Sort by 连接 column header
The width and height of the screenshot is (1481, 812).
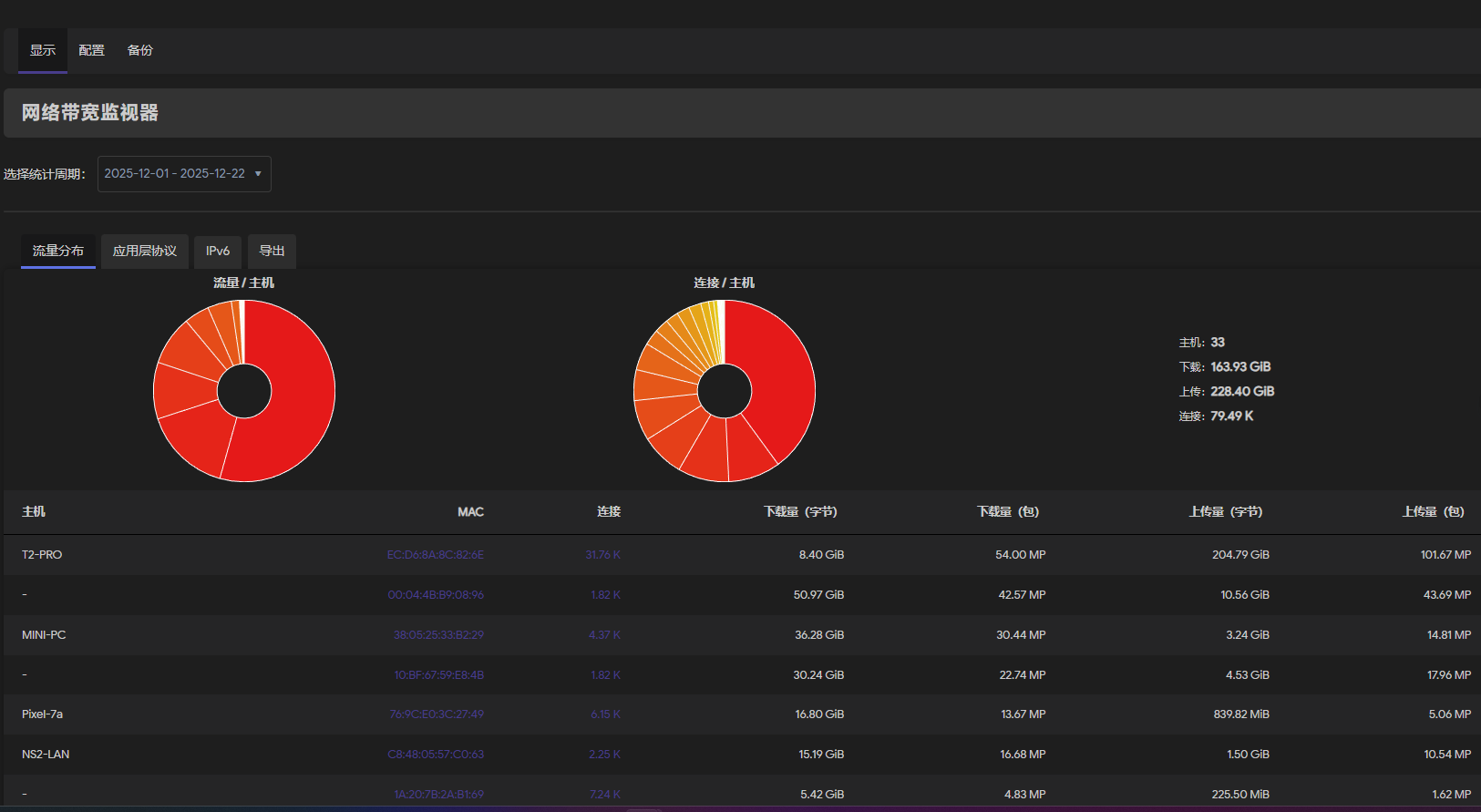click(609, 512)
